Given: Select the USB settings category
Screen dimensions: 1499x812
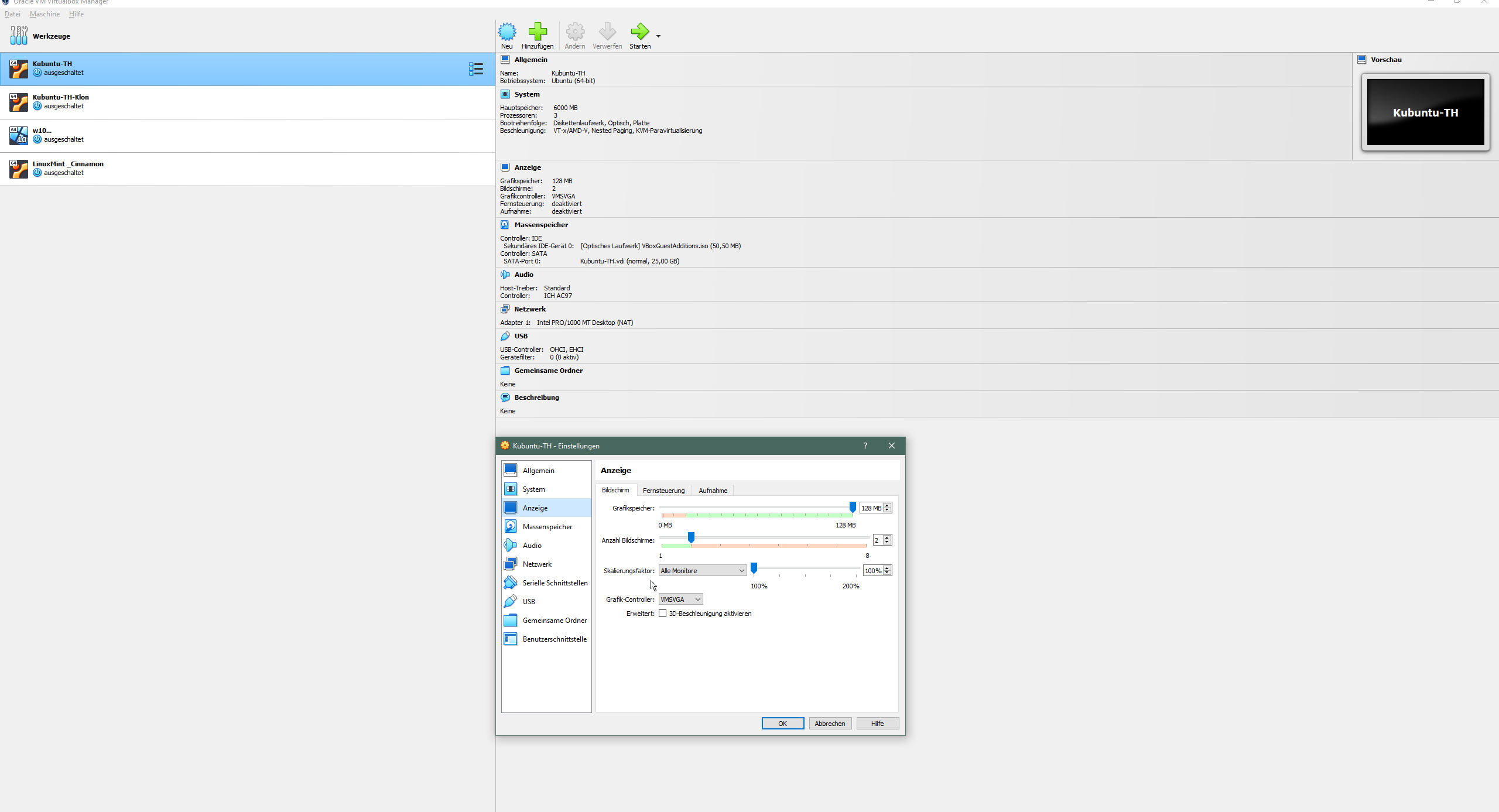Looking at the screenshot, I should pos(528,602).
